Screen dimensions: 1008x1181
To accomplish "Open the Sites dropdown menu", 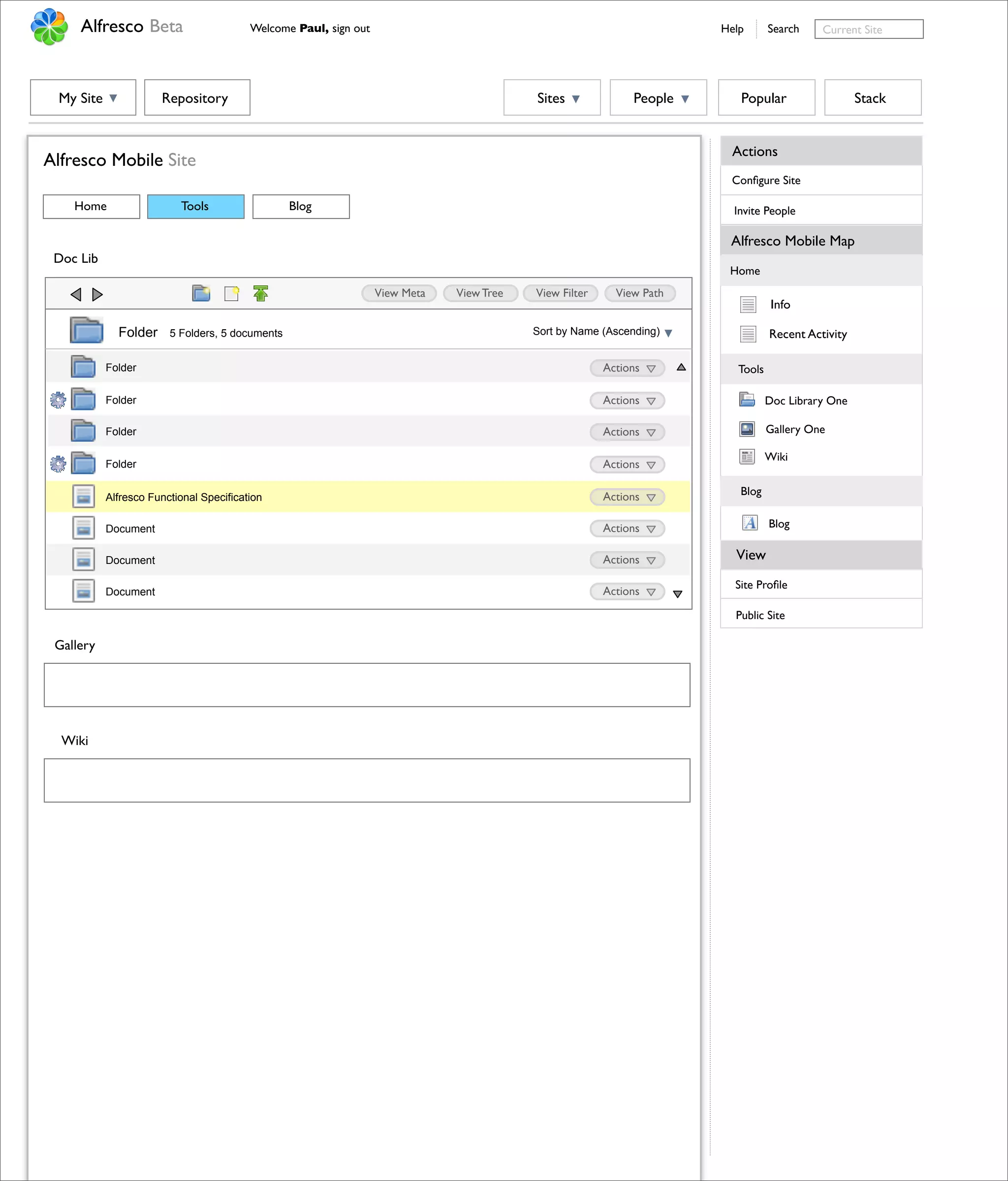I will (552, 97).
